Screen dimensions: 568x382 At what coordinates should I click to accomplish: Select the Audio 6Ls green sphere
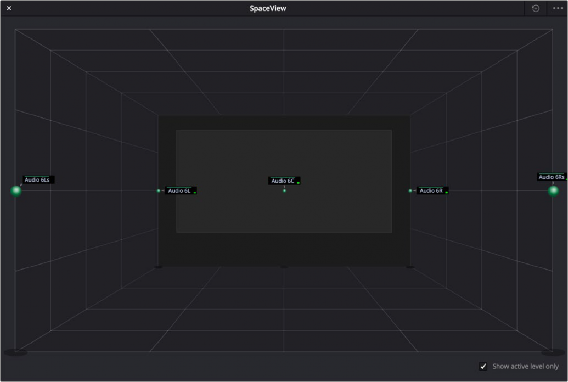pyautogui.click(x=16, y=191)
